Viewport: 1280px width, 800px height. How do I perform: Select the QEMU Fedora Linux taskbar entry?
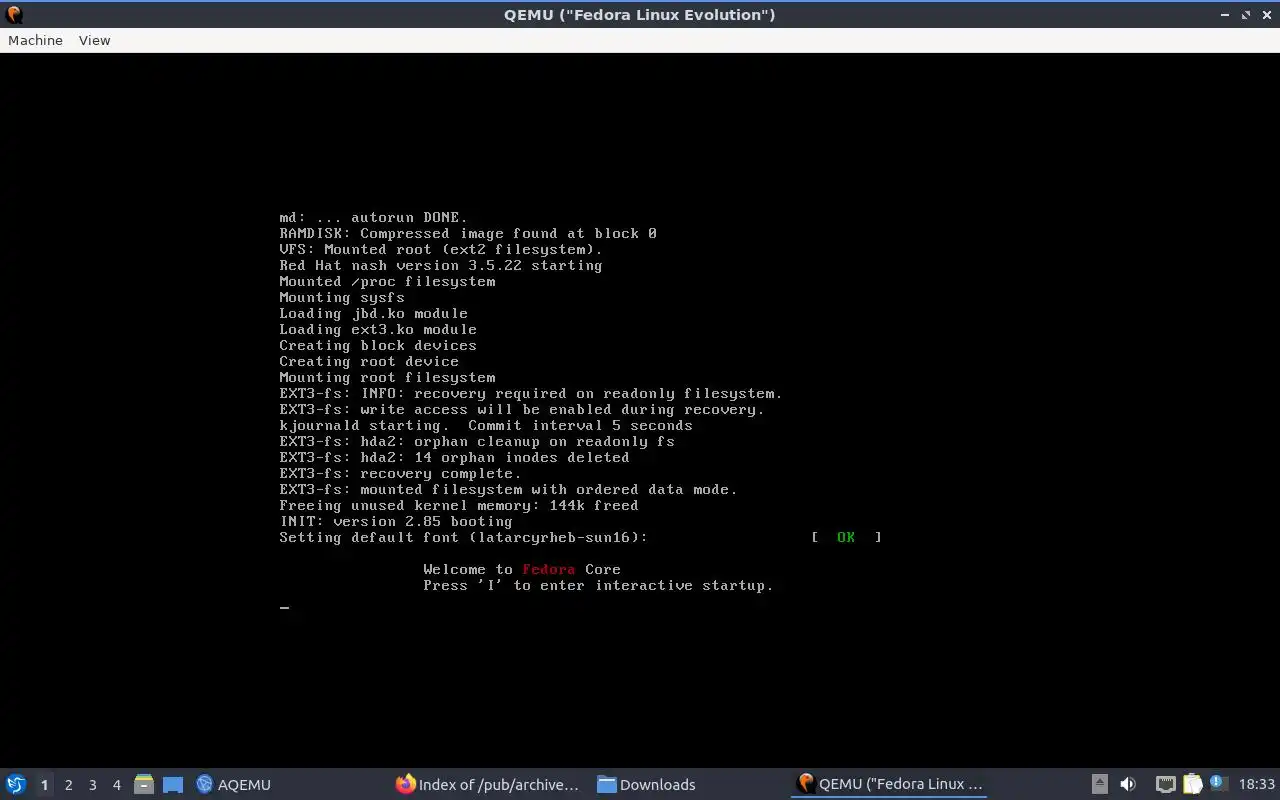coord(890,784)
